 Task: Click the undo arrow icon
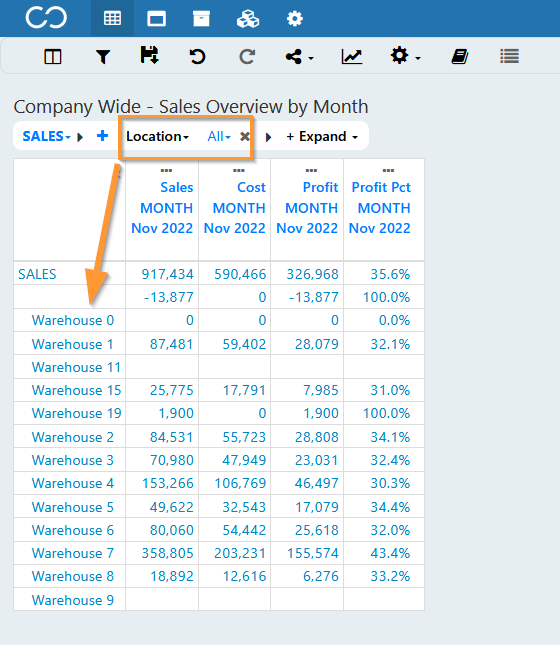pyautogui.click(x=198, y=56)
